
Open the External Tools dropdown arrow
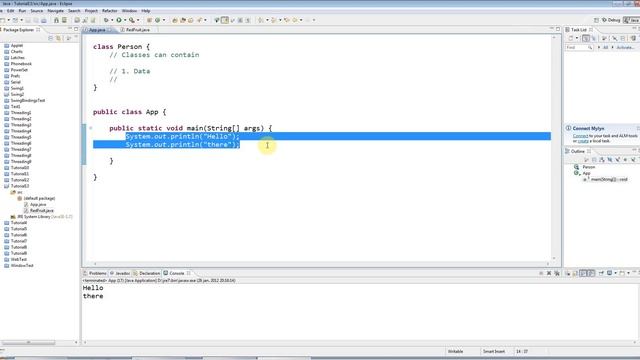[x=138, y=20]
